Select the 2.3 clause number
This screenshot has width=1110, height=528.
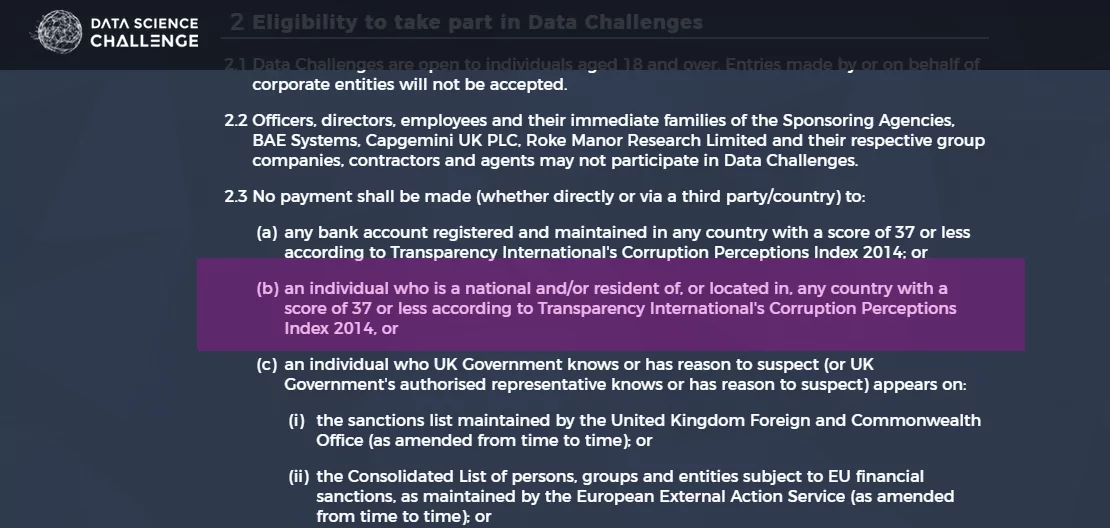point(236,196)
